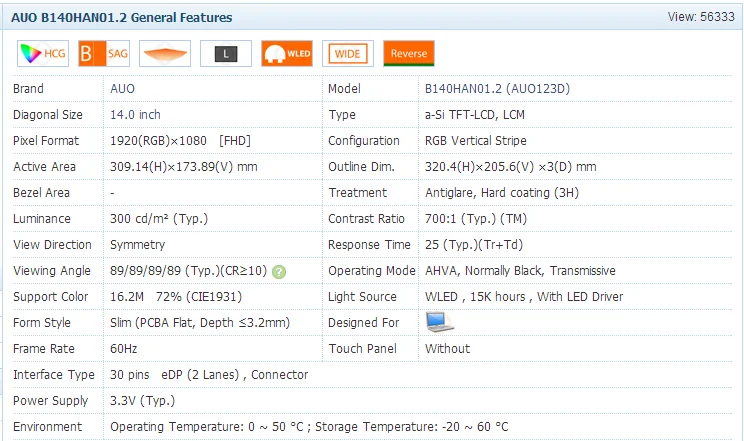Click the Treatment label
The width and height of the screenshot is (744, 441).
pos(358,193)
